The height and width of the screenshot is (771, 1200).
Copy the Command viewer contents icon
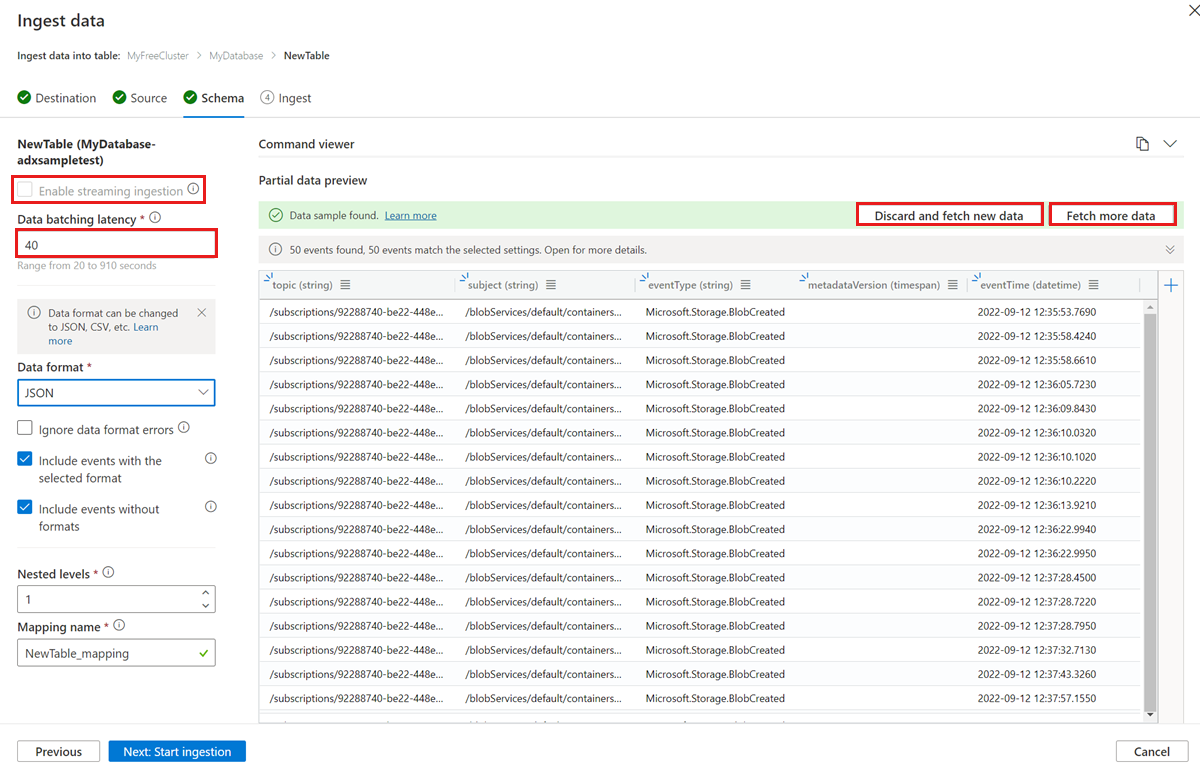(1142, 144)
